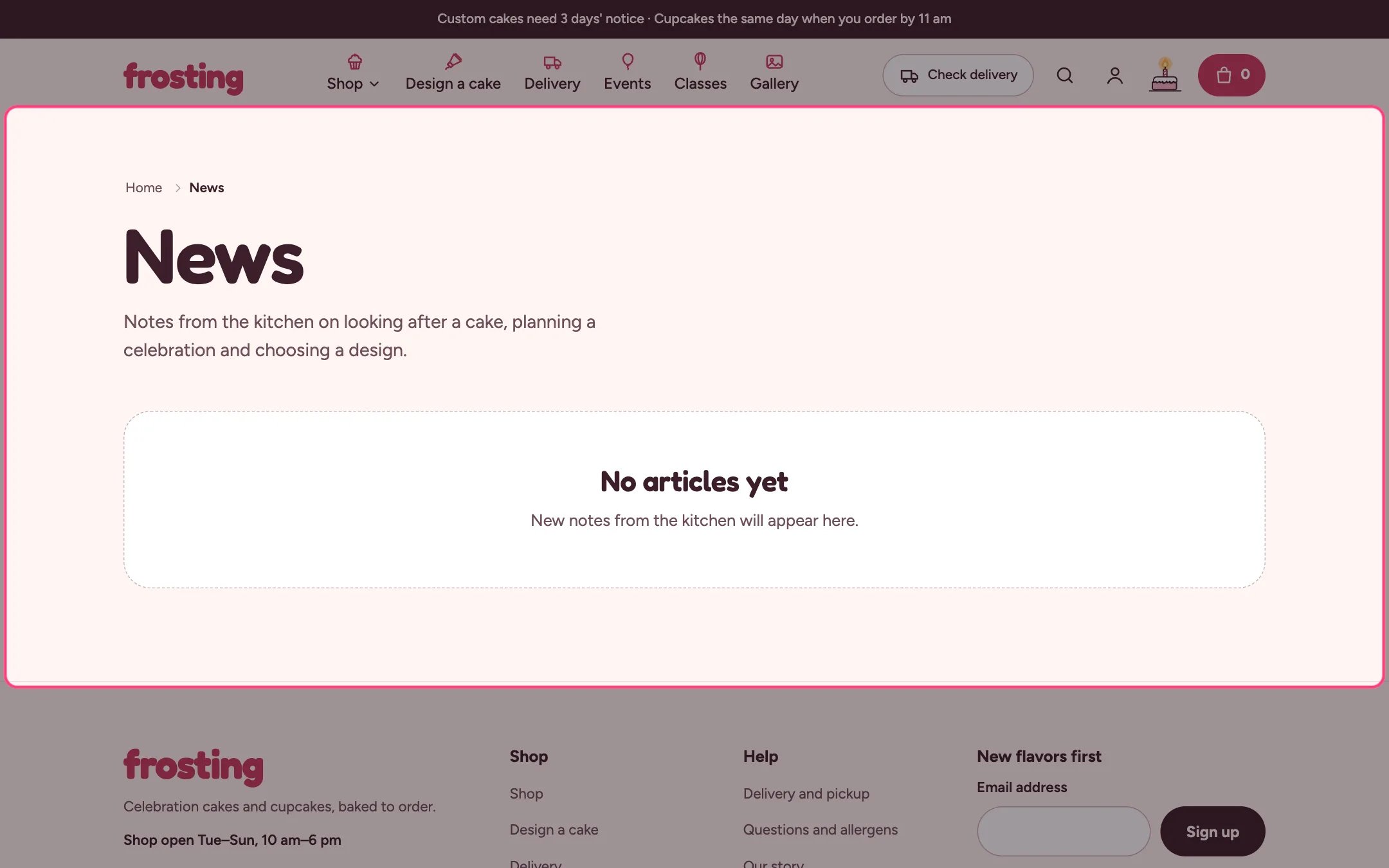This screenshot has width=1389, height=868.
Task: Click the whisk icon above Classes
Action: pos(700,62)
